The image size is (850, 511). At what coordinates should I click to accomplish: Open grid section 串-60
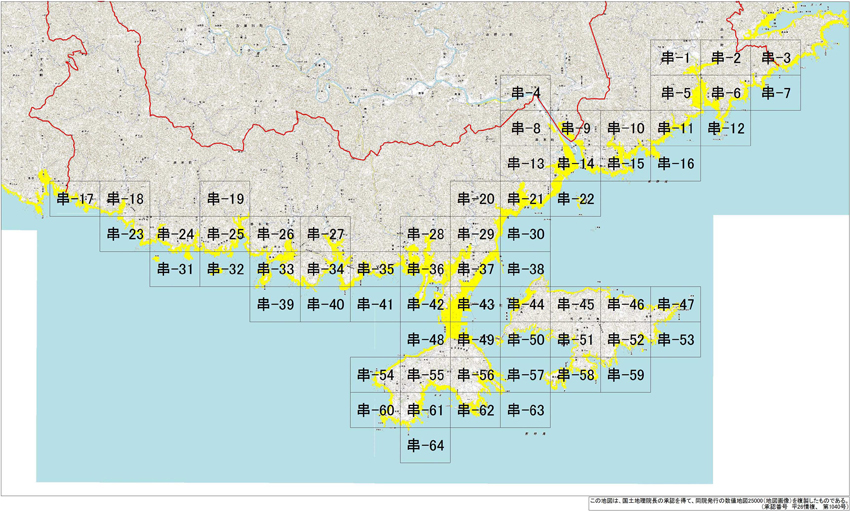375,410
